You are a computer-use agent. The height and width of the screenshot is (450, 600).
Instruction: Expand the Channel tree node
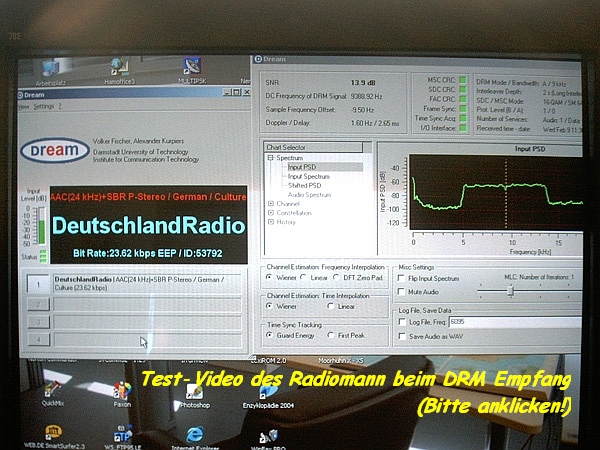click(x=271, y=203)
